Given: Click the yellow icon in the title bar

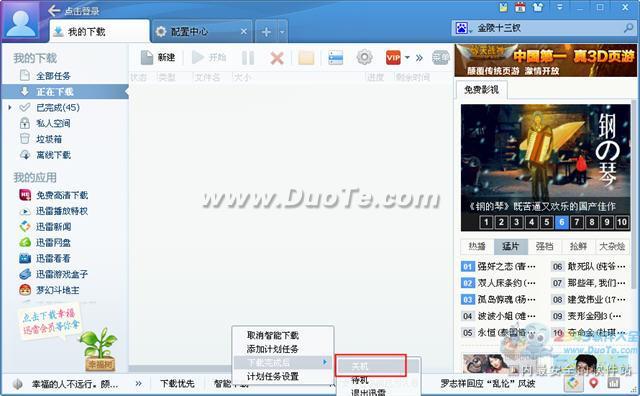Looking at the screenshot, I should click(503, 7).
